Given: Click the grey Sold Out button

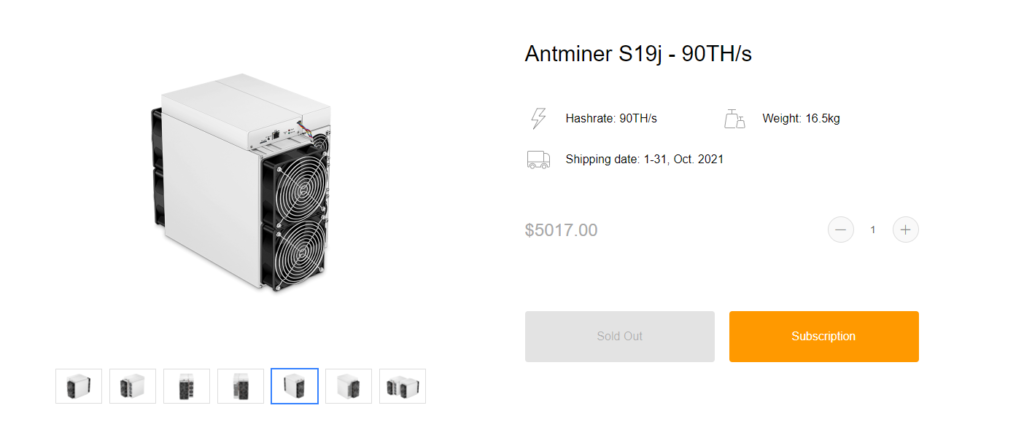Looking at the screenshot, I should (619, 336).
